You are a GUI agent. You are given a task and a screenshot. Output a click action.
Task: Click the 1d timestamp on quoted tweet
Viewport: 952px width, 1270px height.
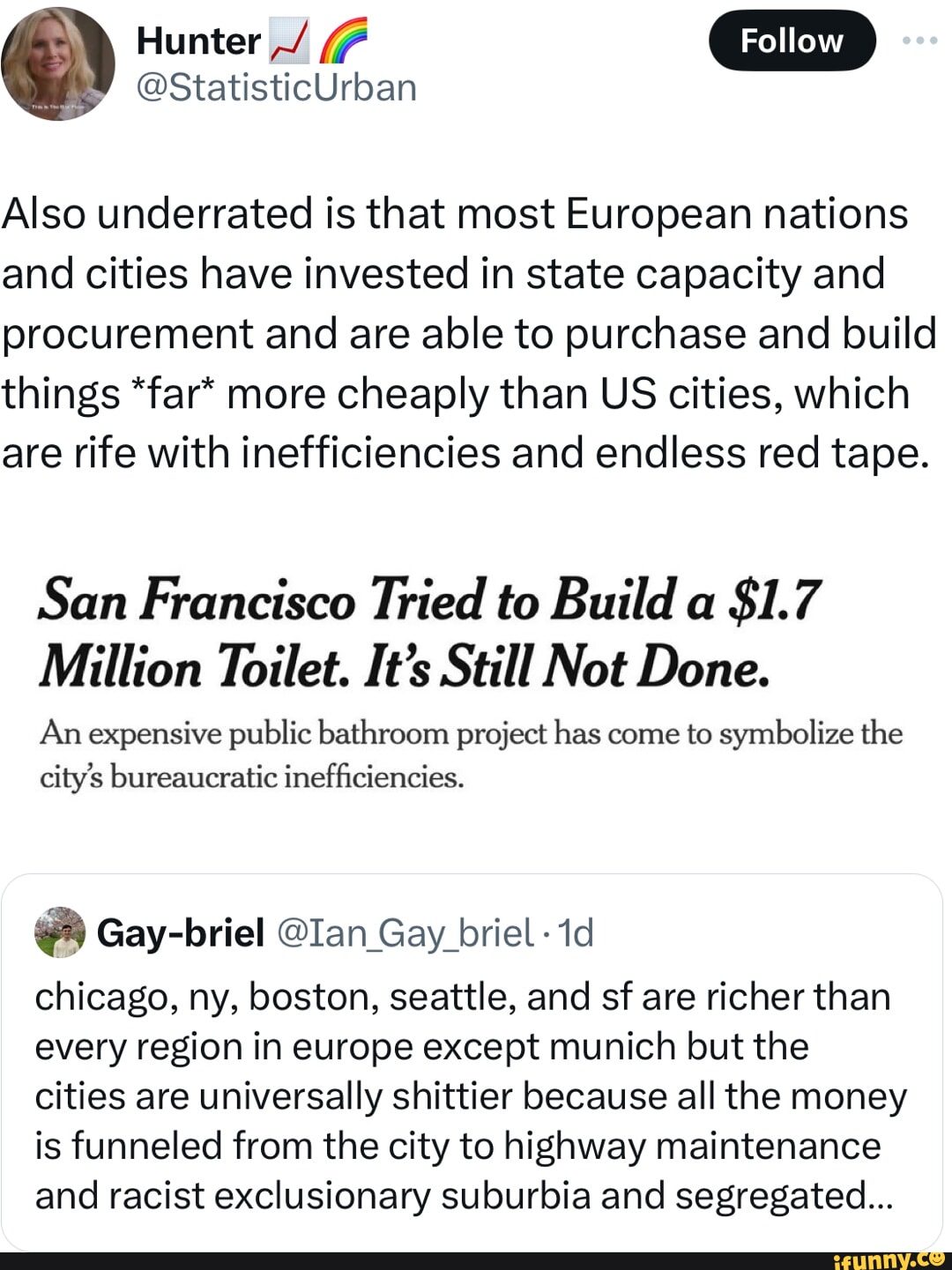pos(577,932)
